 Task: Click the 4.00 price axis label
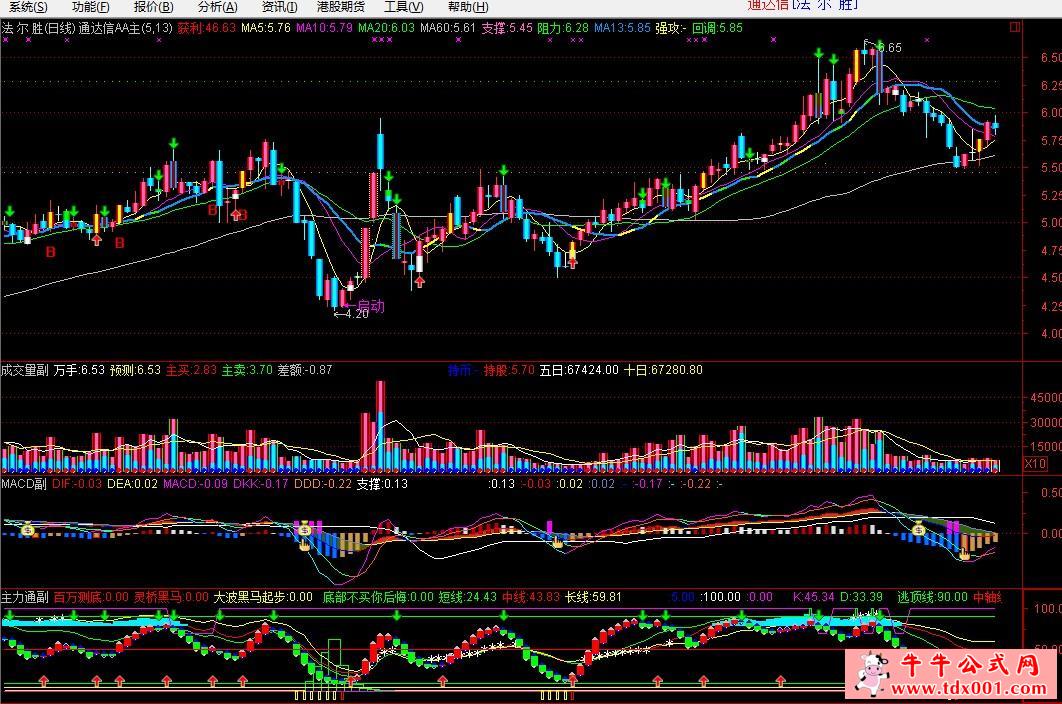1050,333
